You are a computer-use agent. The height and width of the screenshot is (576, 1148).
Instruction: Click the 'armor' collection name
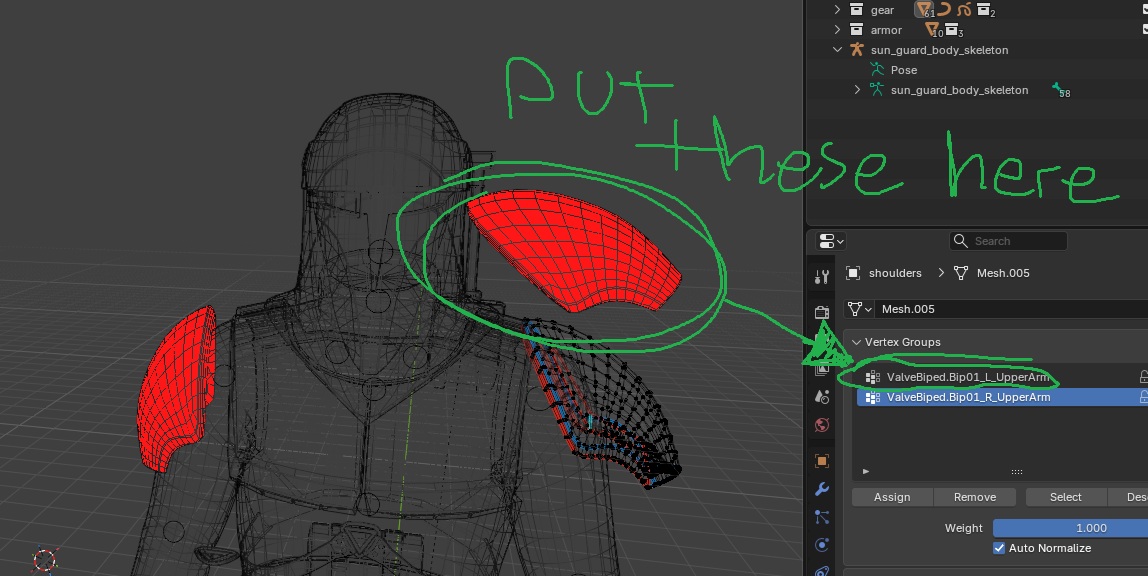(886, 30)
